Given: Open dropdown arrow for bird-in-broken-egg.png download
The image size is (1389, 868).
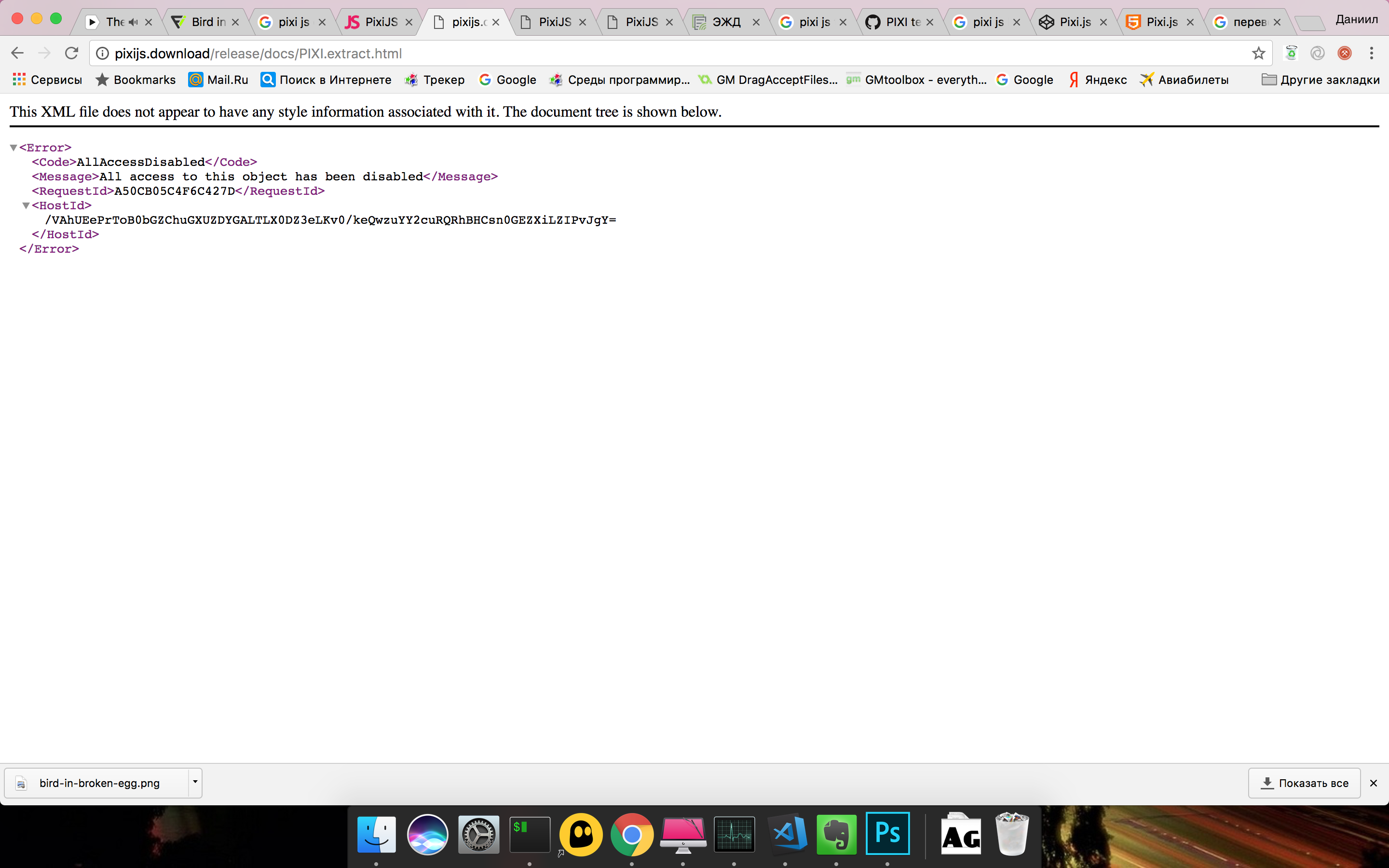Looking at the screenshot, I should click(x=195, y=783).
